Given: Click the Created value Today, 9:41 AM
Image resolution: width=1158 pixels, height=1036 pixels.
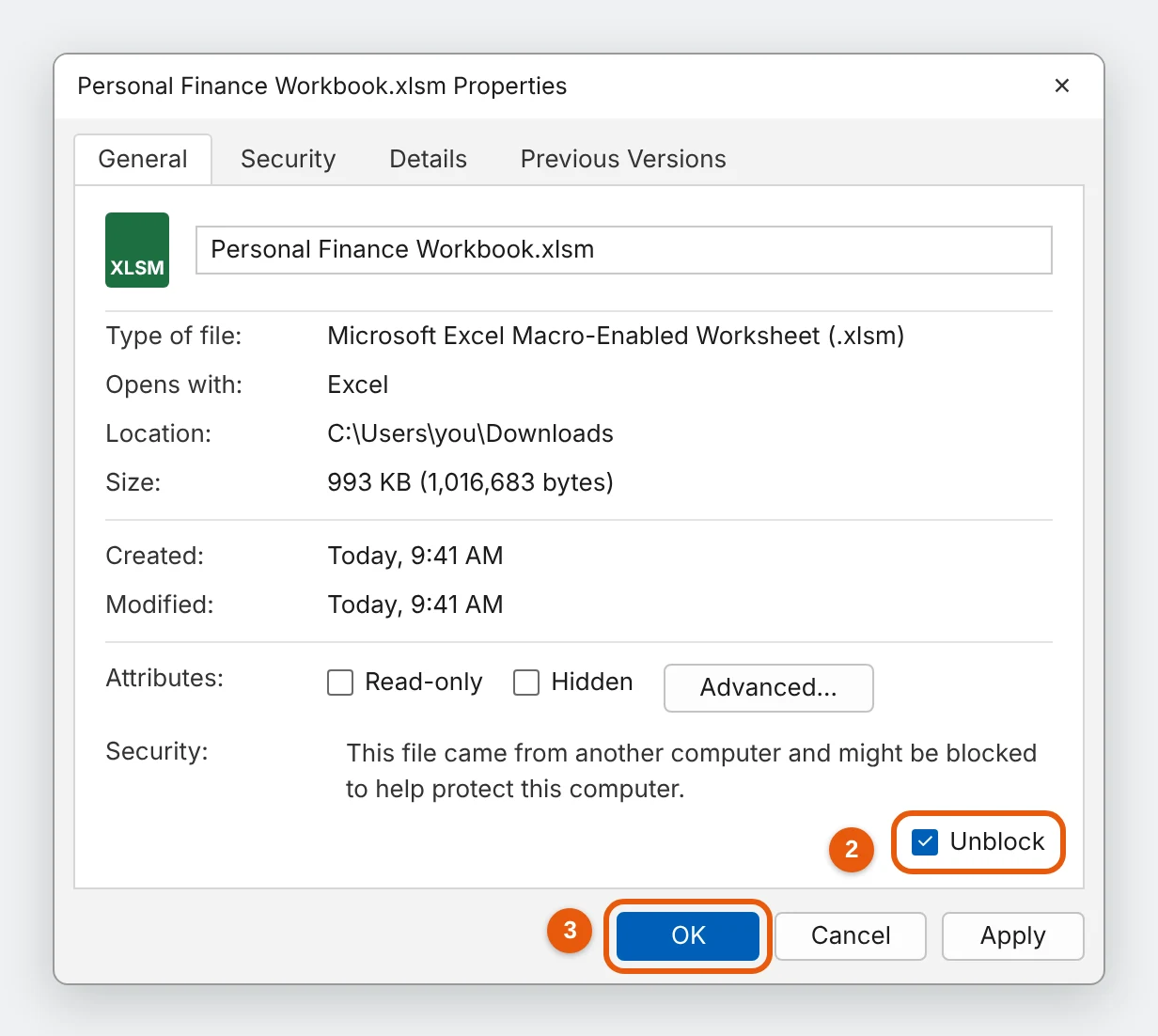Looking at the screenshot, I should pos(415,556).
